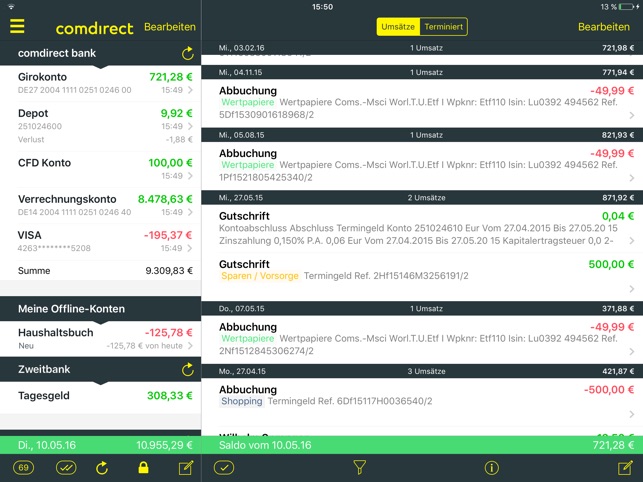This screenshot has width=643, height=482.
Task: Refresh the comdirect bank accounts
Action: pos(187,53)
